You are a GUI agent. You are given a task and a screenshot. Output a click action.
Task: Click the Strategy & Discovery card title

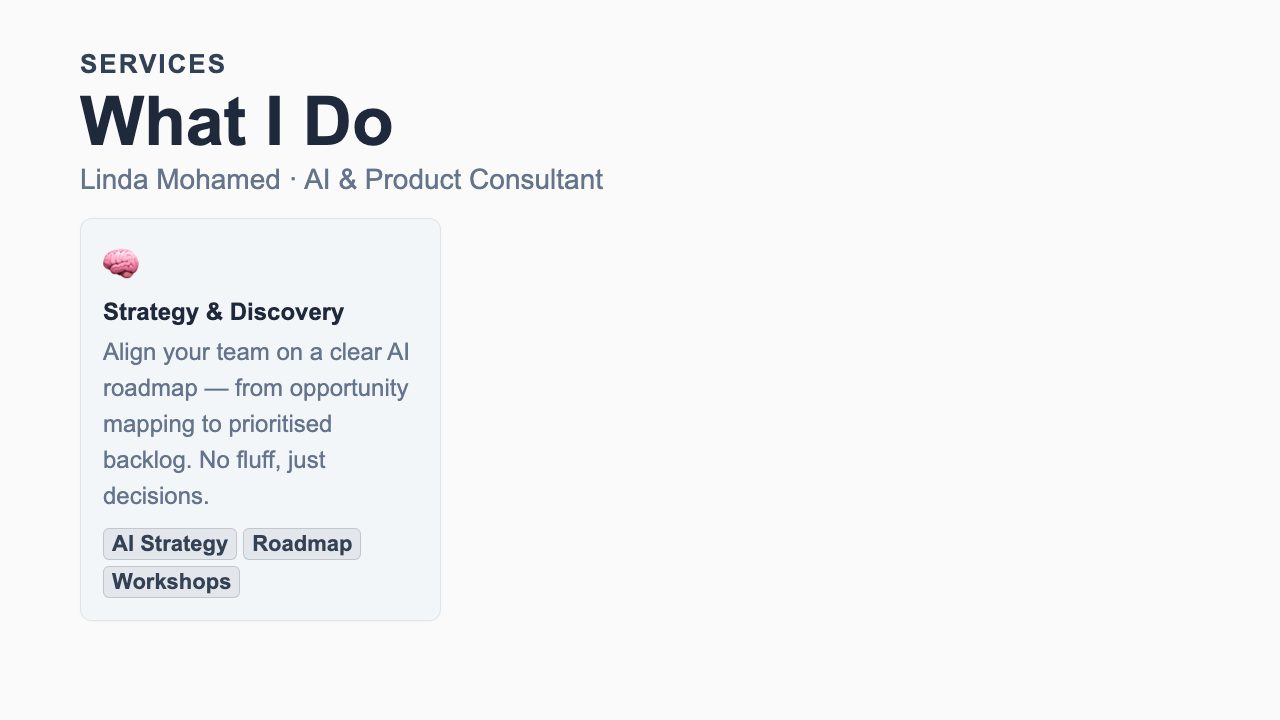click(222, 311)
